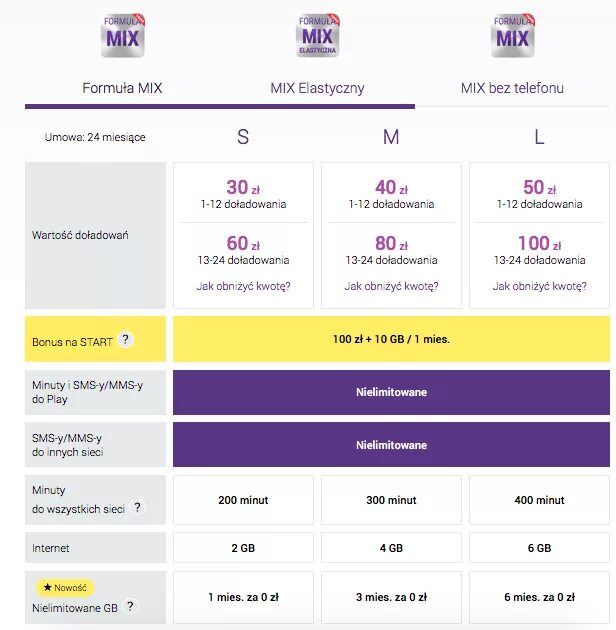
Task: Select the M plan column header
Action: point(391,137)
